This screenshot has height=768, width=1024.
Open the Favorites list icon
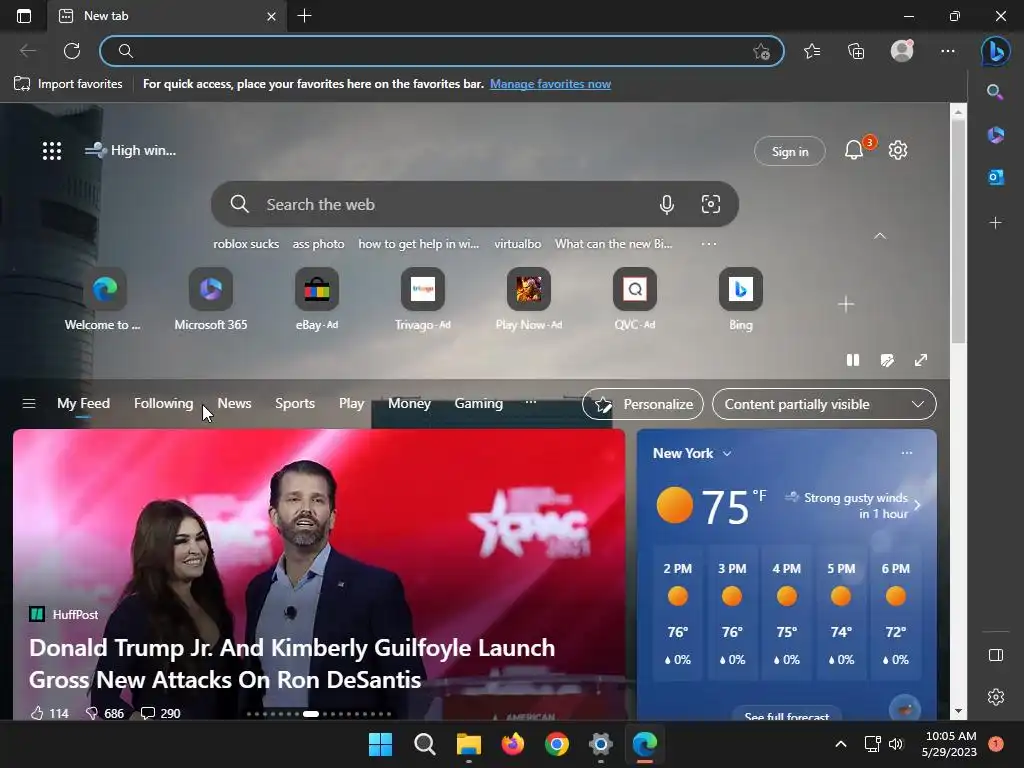812,51
